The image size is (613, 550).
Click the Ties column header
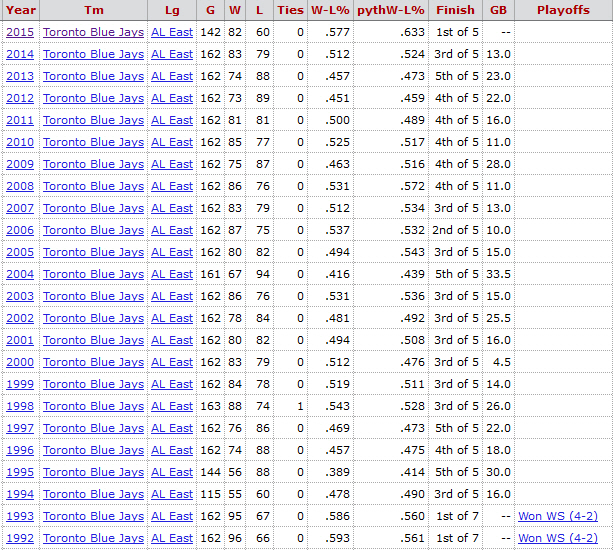(x=290, y=10)
